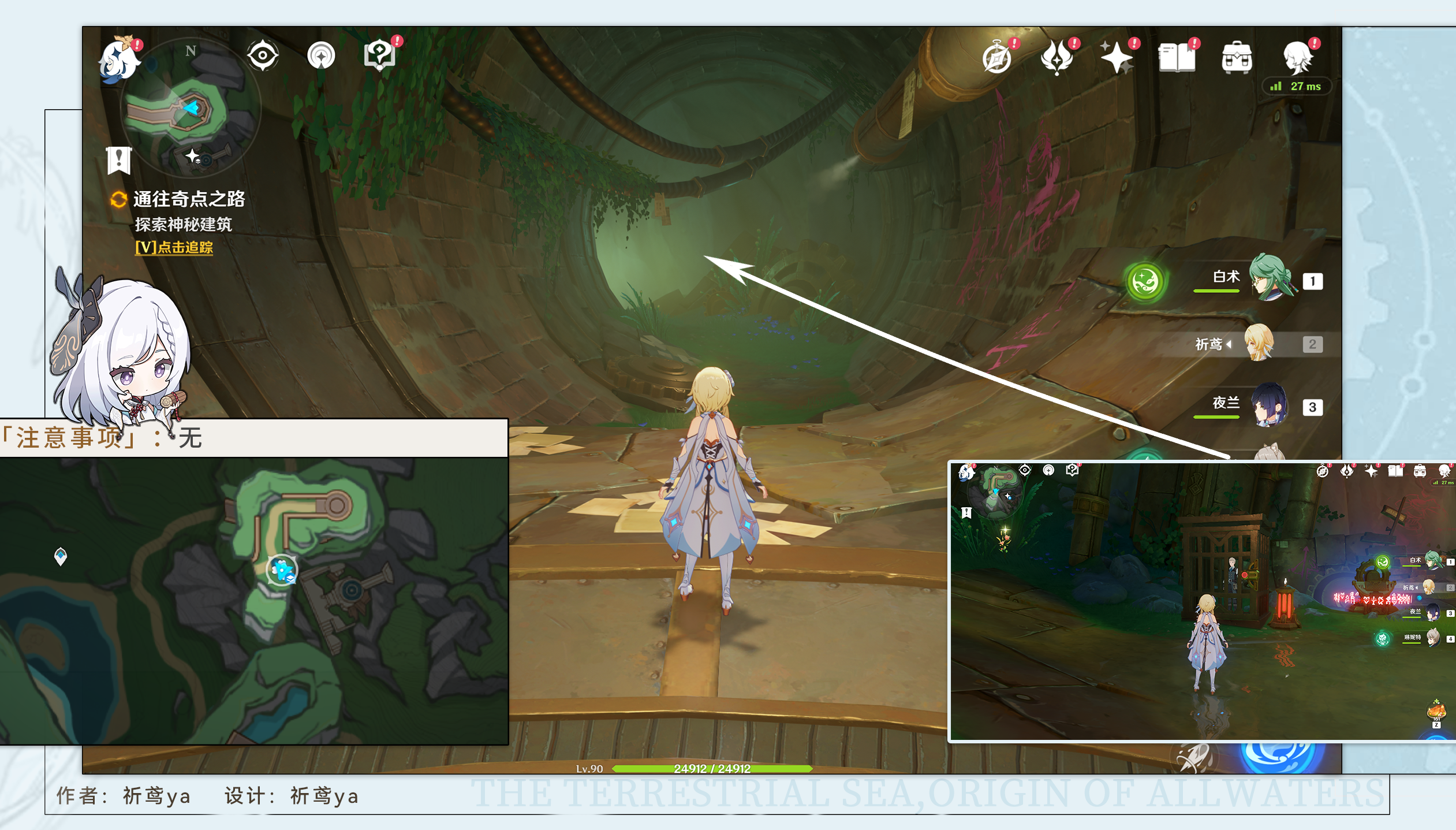Open the adventurer handbook book icon
Screen dimensions: 1456x830
(x=1177, y=58)
